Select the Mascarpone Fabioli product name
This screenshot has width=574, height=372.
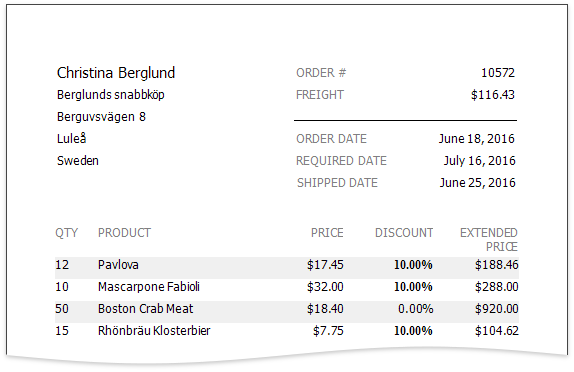[x=149, y=287]
